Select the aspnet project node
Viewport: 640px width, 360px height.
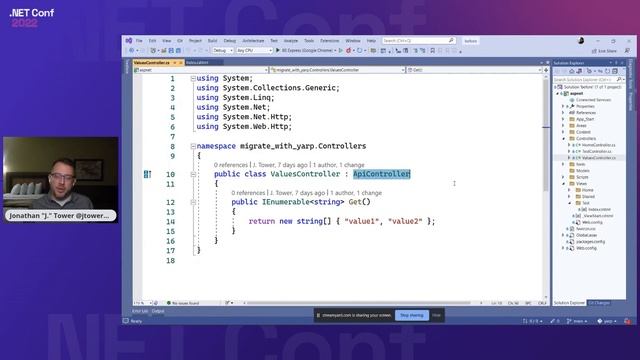tap(576, 93)
